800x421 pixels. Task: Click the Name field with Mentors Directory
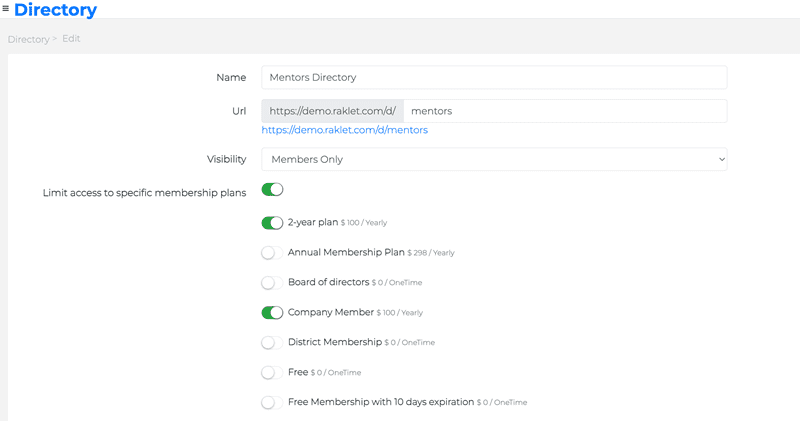coord(494,77)
